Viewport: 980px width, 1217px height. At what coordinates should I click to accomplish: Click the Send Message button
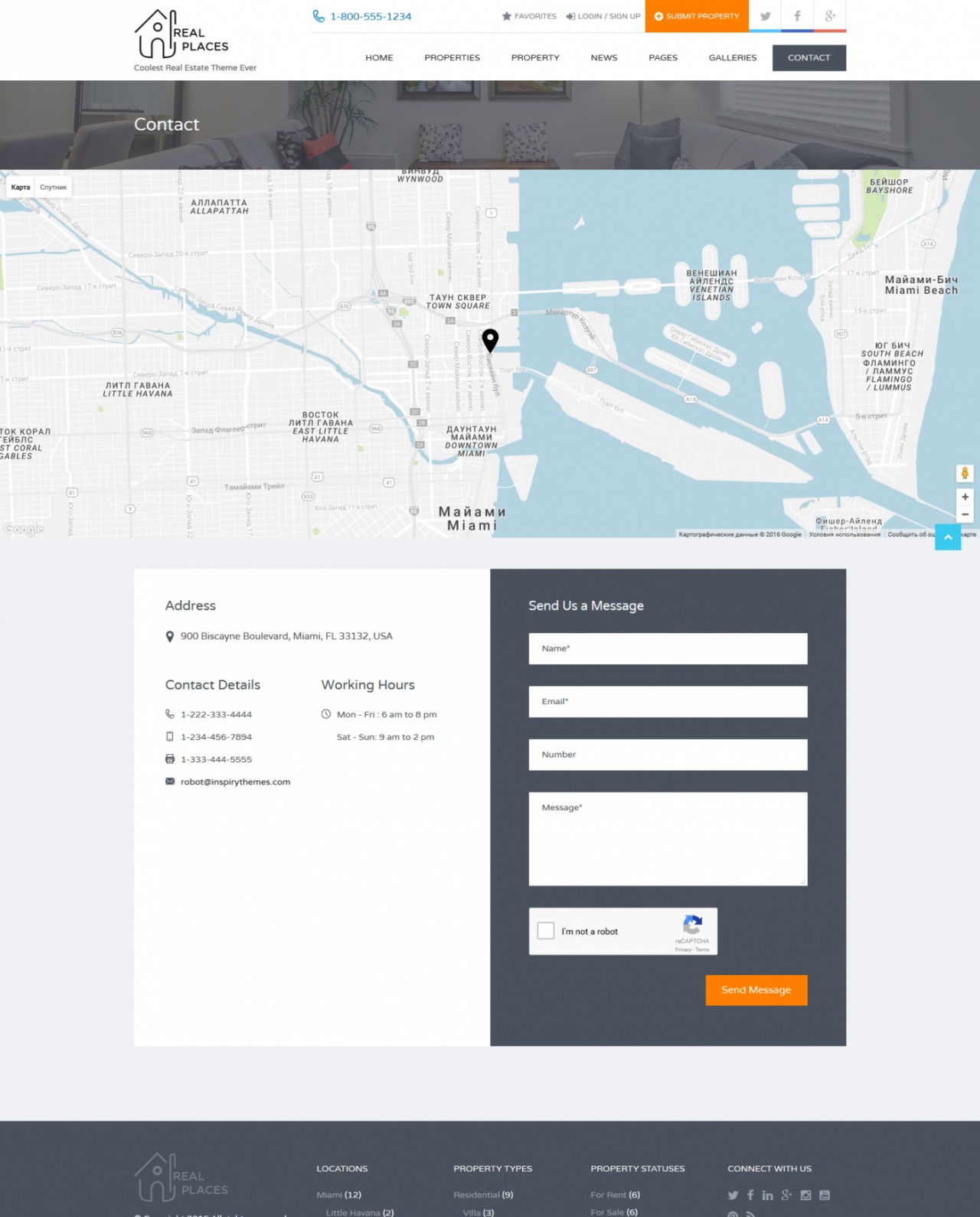[756, 990]
